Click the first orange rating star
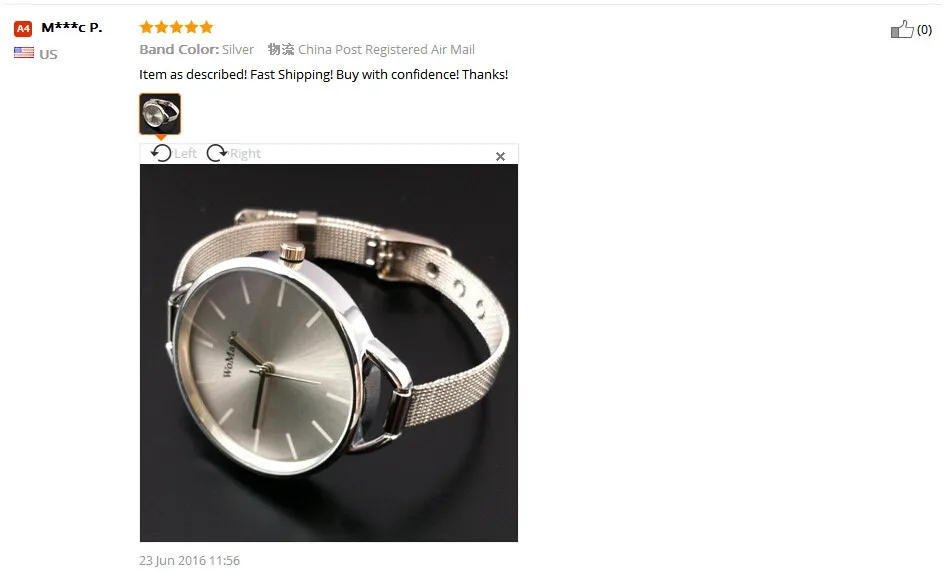Image resolution: width=945 pixels, height=572 pixels. click(x=146, y=27)
